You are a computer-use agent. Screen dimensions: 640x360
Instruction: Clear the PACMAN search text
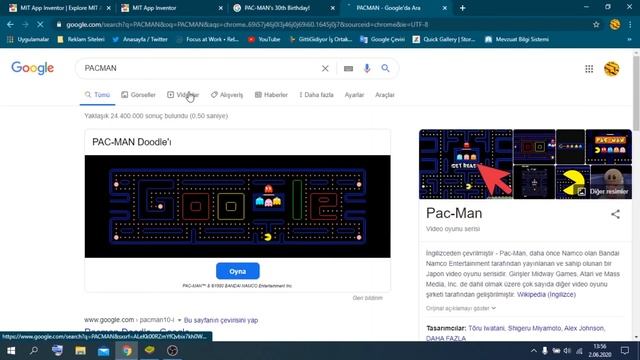click(x=325, y=69)
